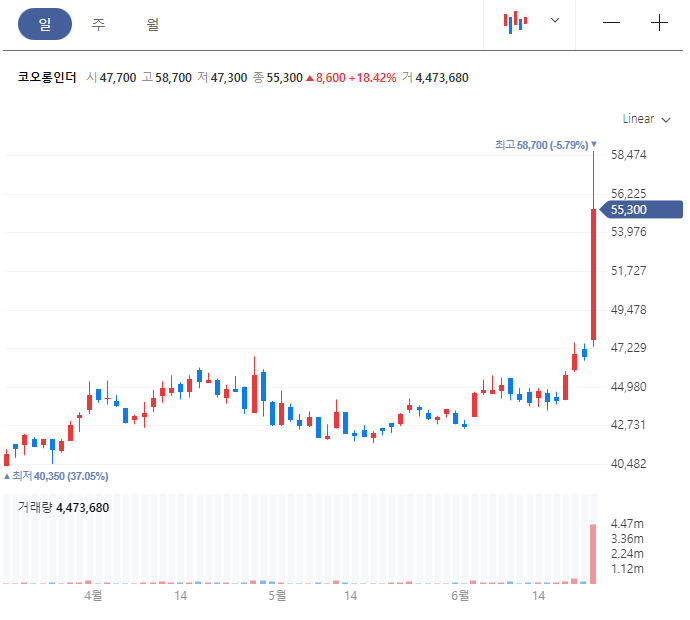The image size is (690, 620).
Task: Click the red 8,600 price change value
Action: (326, 78)
